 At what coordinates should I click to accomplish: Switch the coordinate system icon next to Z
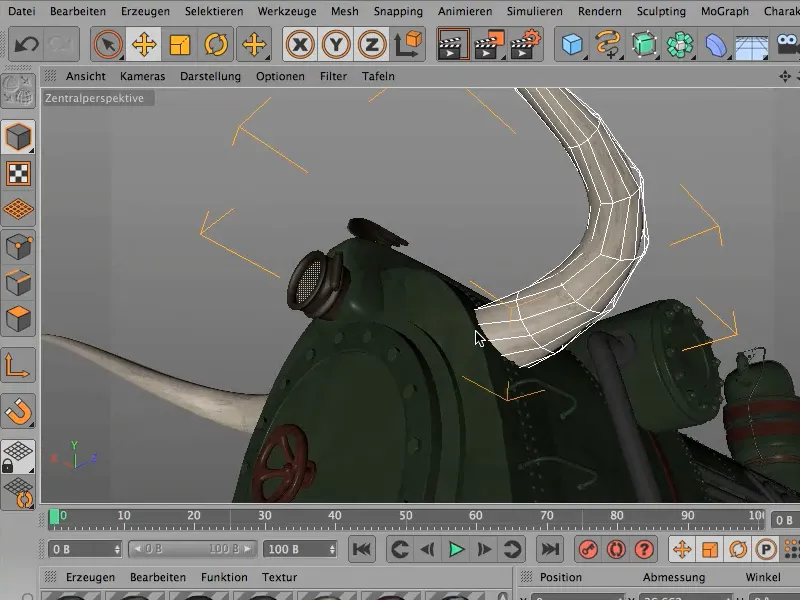click(x=408, y=45)
